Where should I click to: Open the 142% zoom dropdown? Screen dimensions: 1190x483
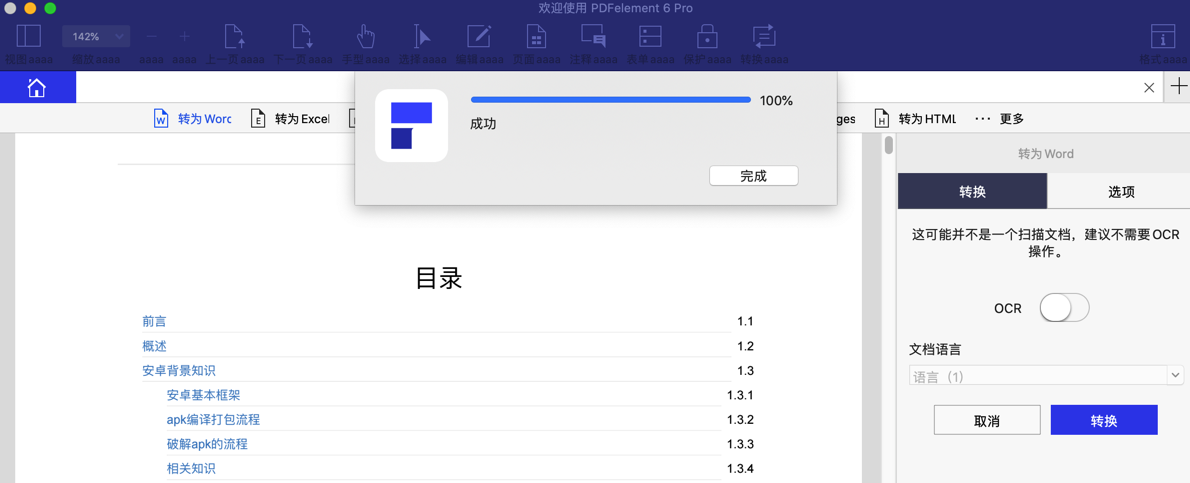96,37
